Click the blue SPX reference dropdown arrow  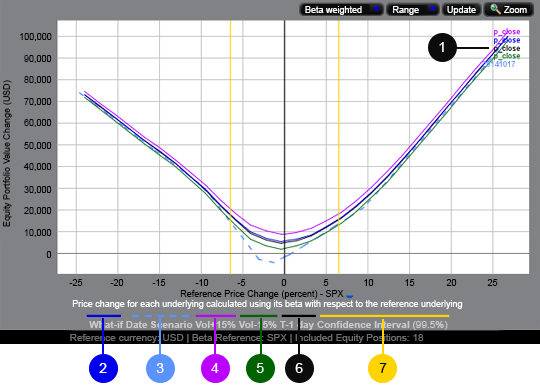pos(350,296)
